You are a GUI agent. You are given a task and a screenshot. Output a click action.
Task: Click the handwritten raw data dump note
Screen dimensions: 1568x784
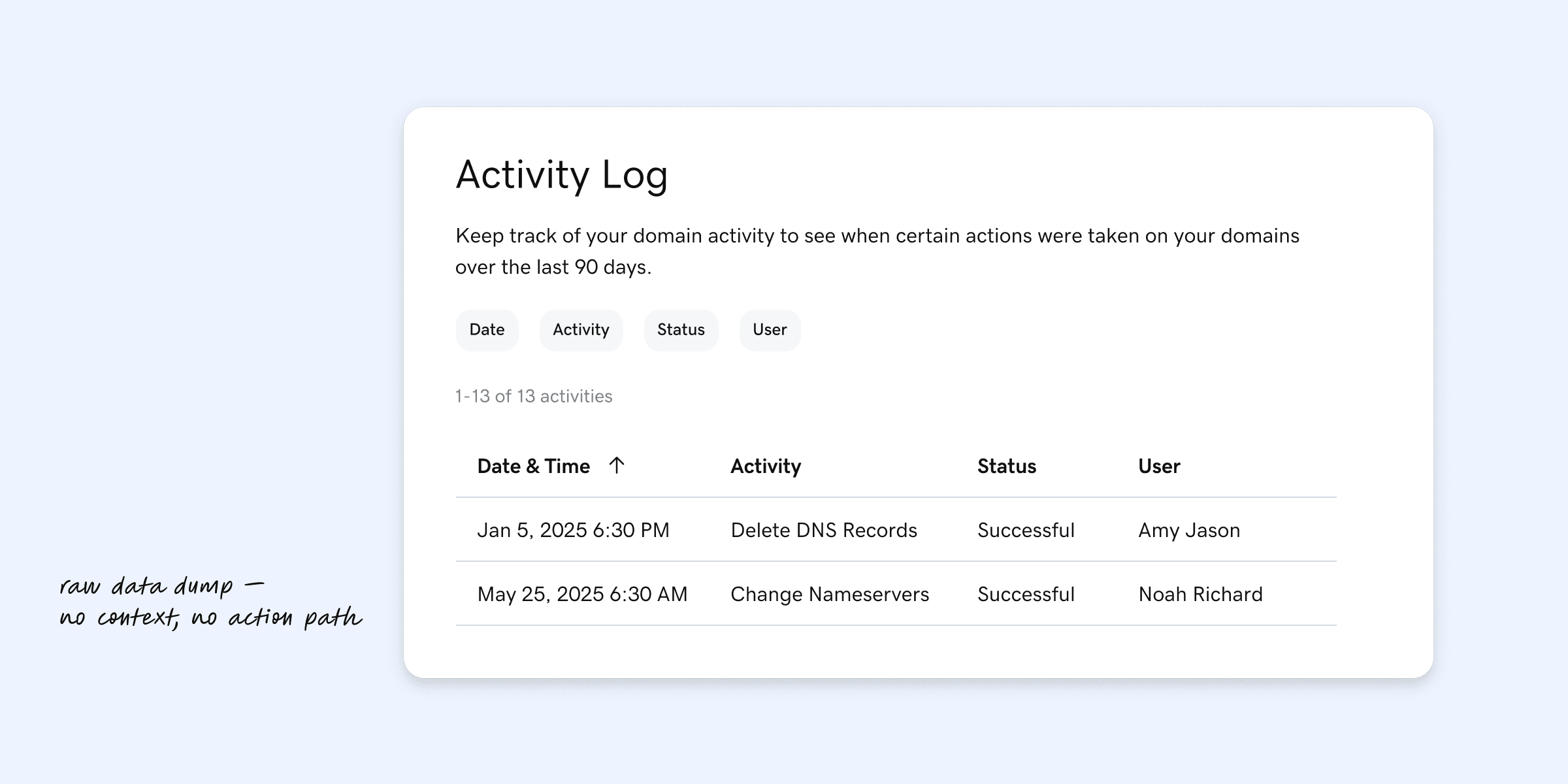click(x=209, y=601)
